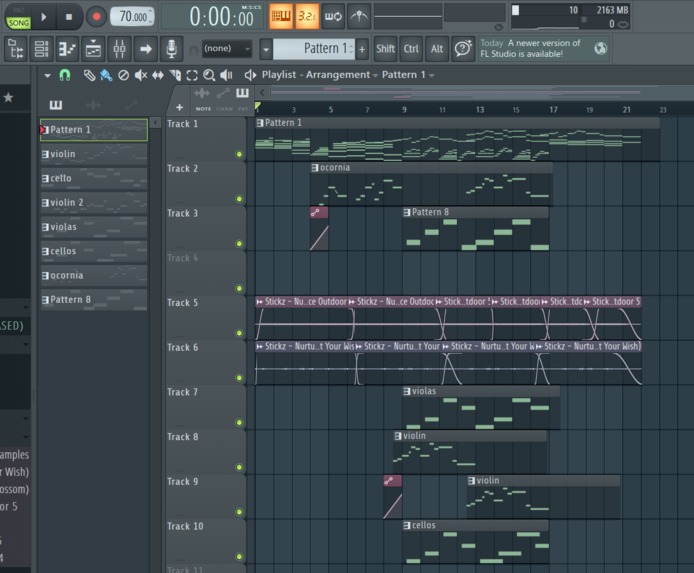Open the Playlist options menu arrow

click(x=47, y=76)
